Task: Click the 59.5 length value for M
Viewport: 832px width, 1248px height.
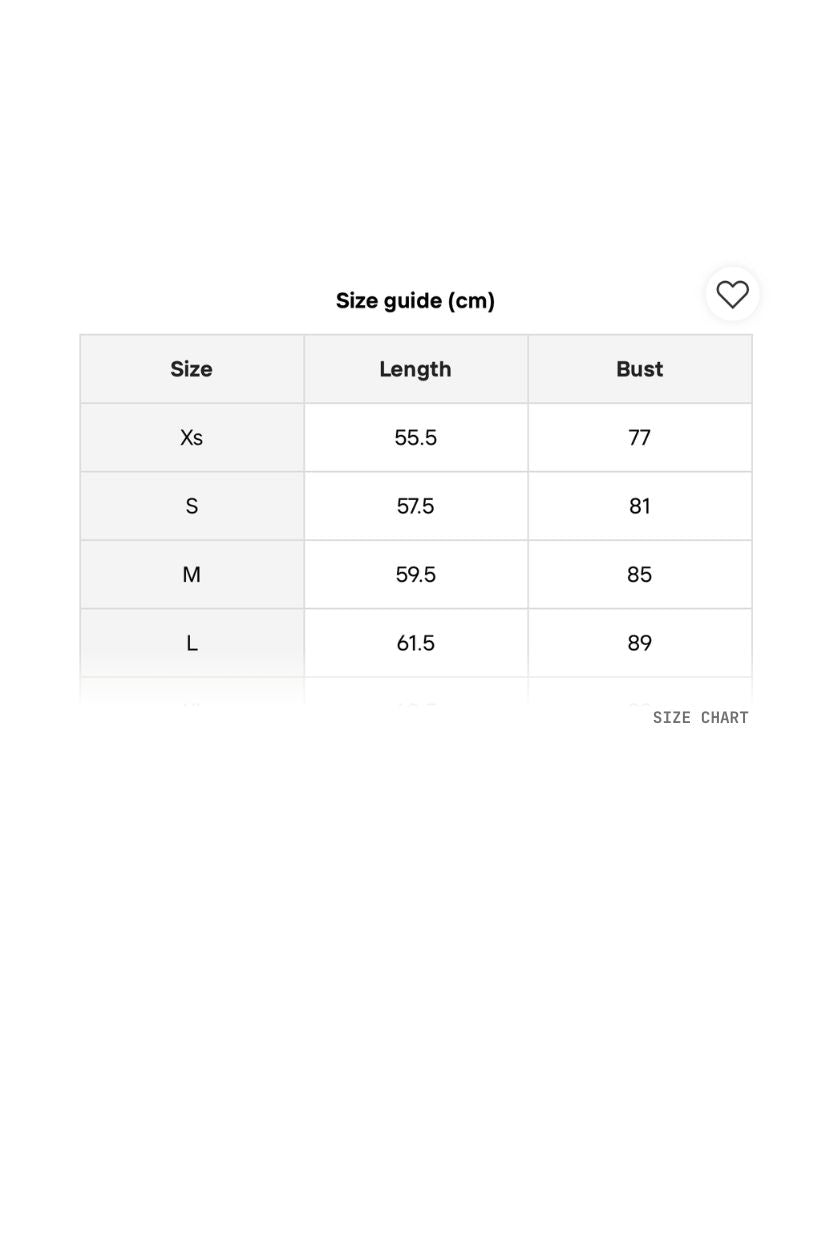Action: click(x=415, y=574)
